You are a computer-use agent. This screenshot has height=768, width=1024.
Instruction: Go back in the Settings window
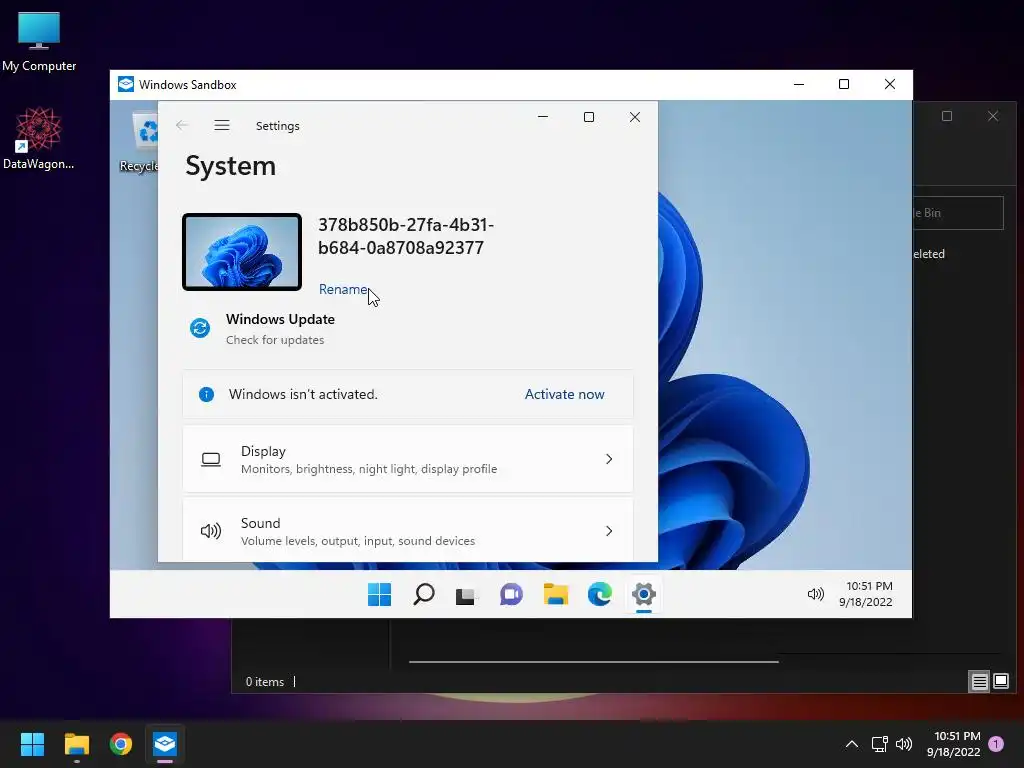[182, 125]
